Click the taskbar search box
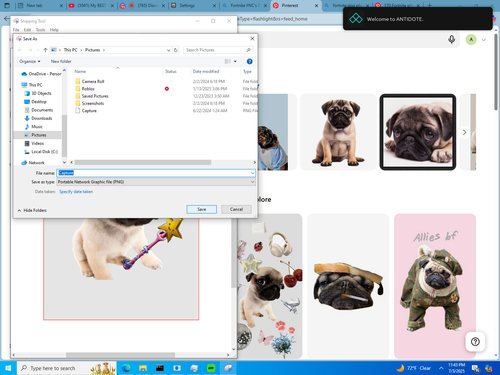 coord(67,368)
